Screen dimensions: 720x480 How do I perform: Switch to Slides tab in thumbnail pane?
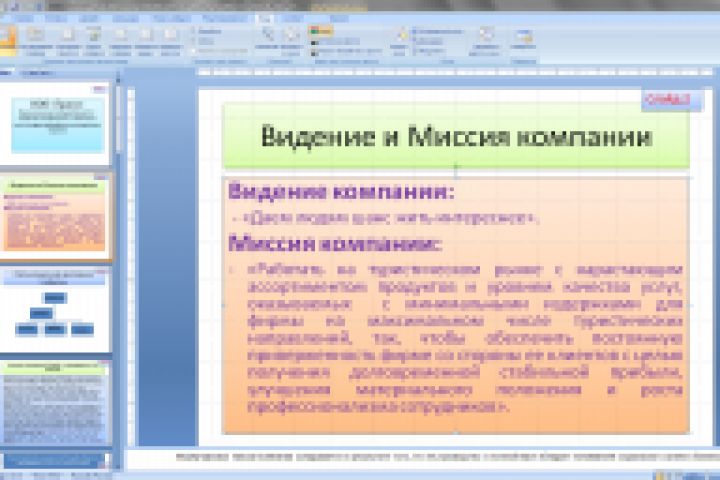pyautogui.click(x=6, y=73)
